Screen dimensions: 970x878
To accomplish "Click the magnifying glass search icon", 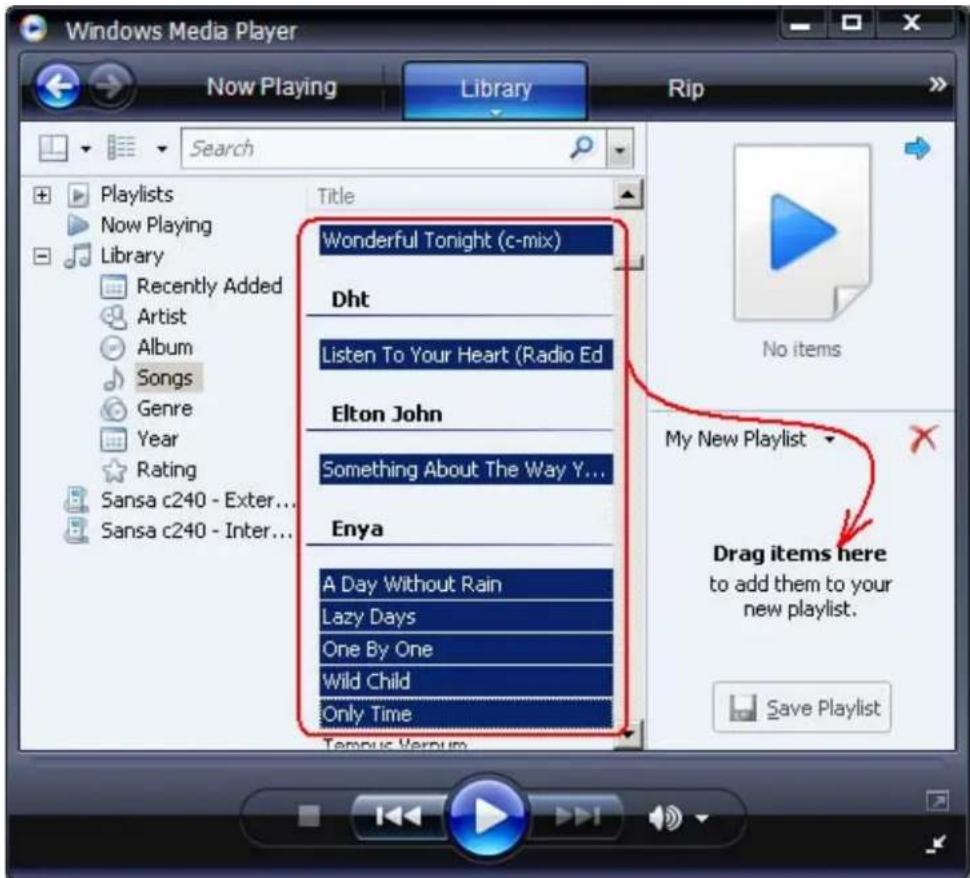I will [x=582, y=147].
